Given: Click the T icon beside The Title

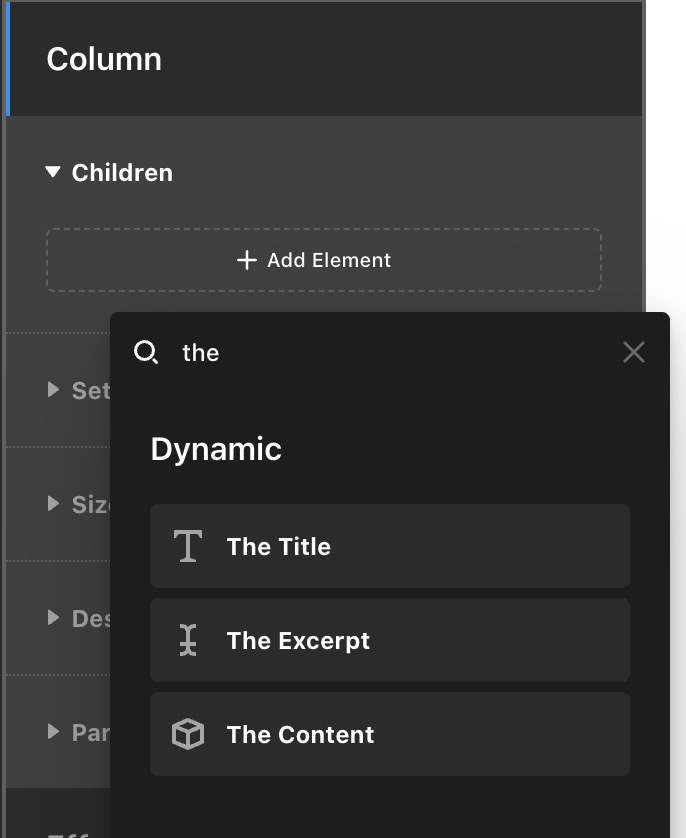Looking at the screenshot, I should tap(188, 546).
